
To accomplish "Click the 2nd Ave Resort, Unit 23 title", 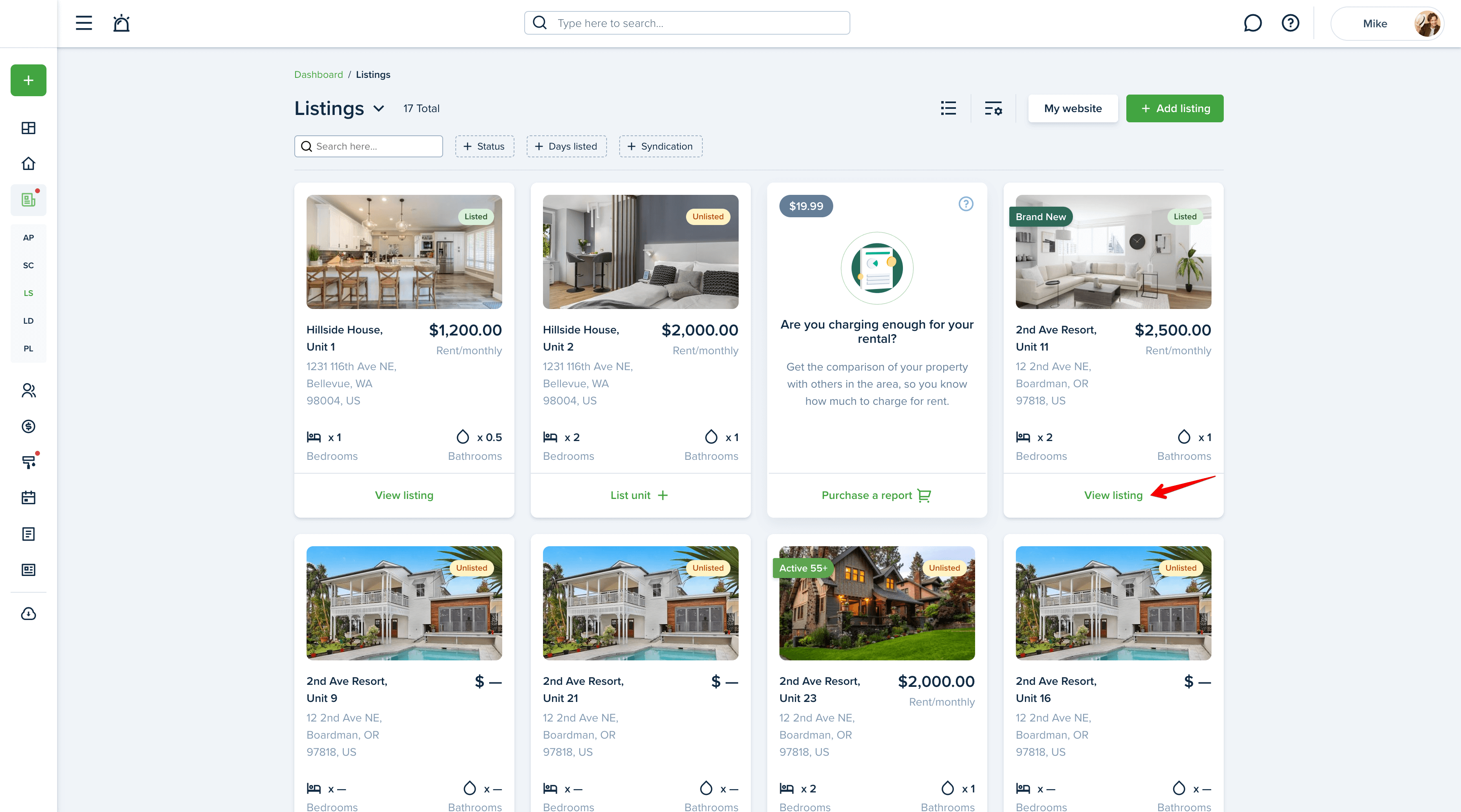I will click(819, 690).
